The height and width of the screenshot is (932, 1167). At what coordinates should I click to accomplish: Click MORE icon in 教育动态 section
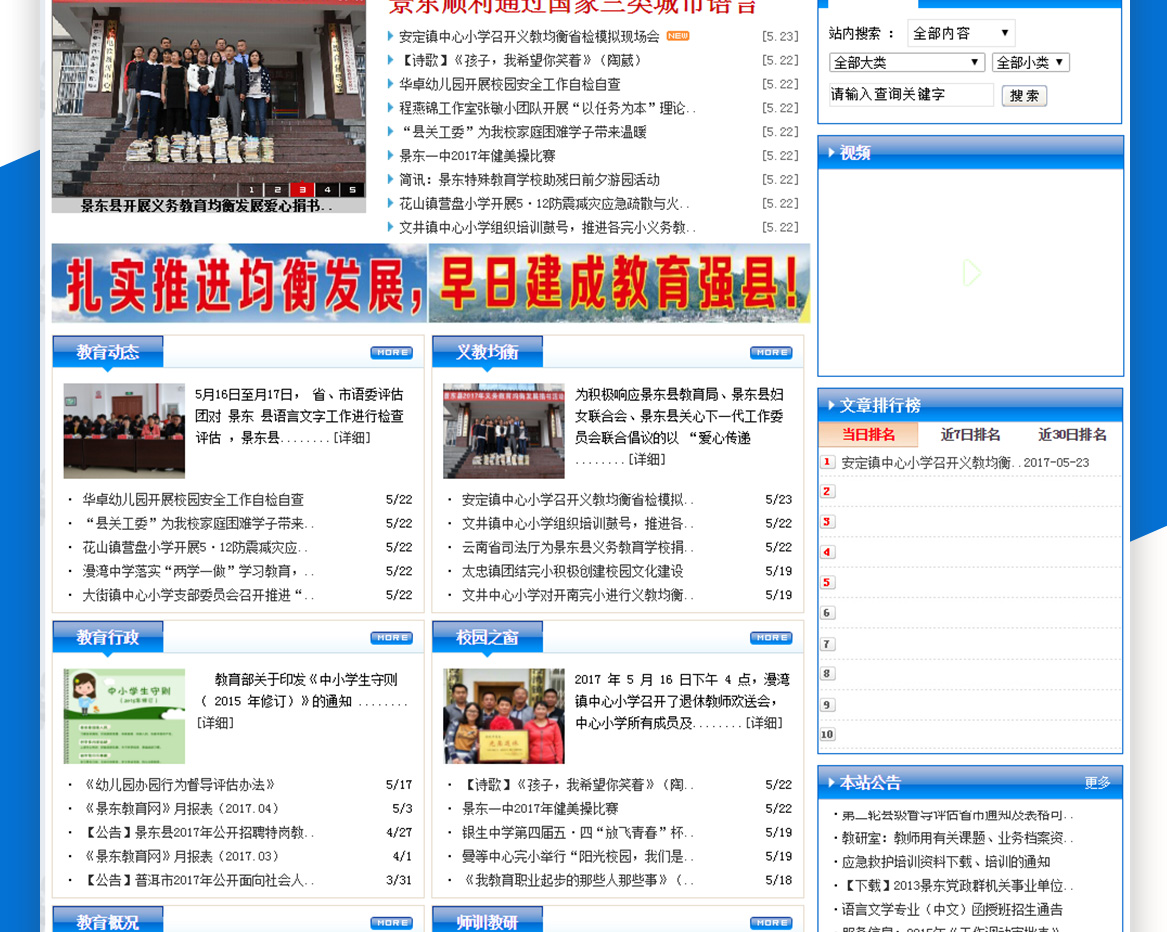click(x=391, y=353)
